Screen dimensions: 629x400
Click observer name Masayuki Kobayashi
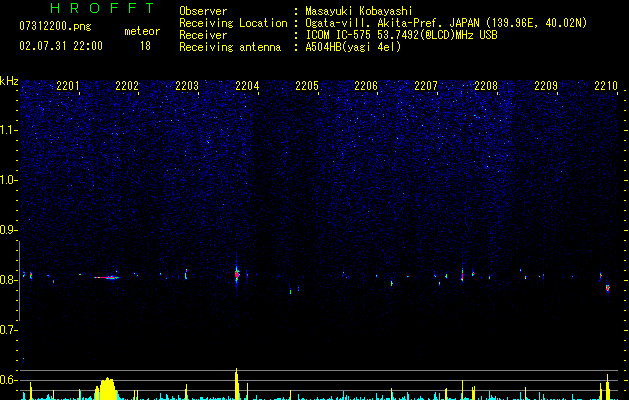tap(359, 11)
